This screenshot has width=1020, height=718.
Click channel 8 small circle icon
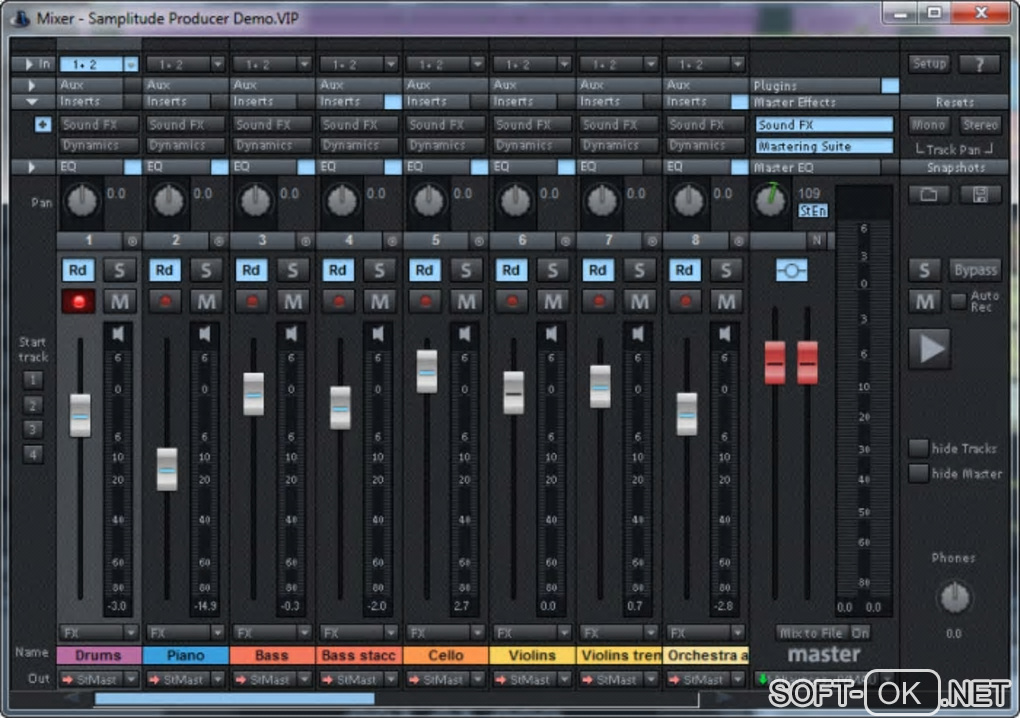(x=738, y=241)
